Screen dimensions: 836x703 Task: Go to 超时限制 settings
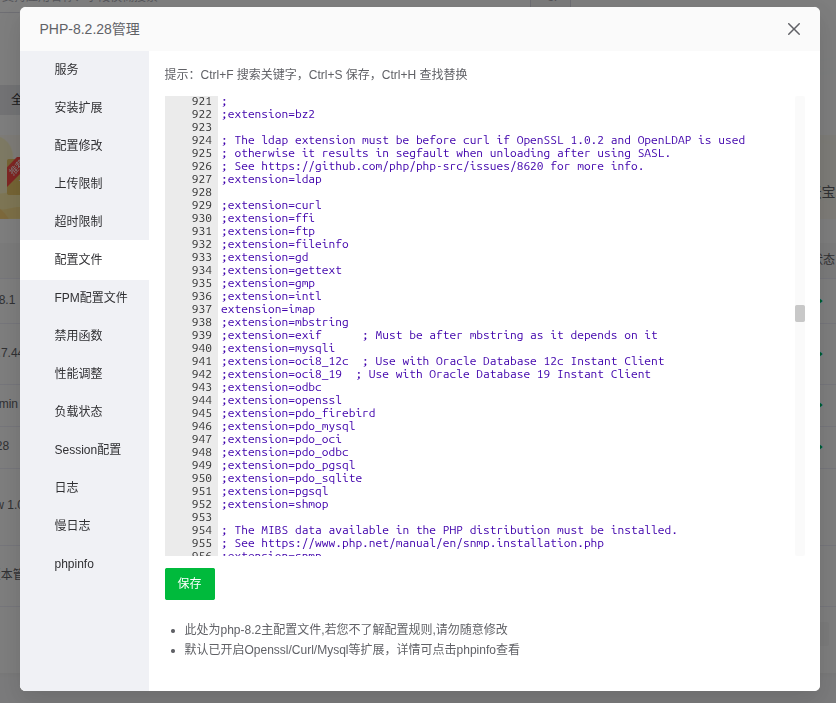tap(78, 221)
